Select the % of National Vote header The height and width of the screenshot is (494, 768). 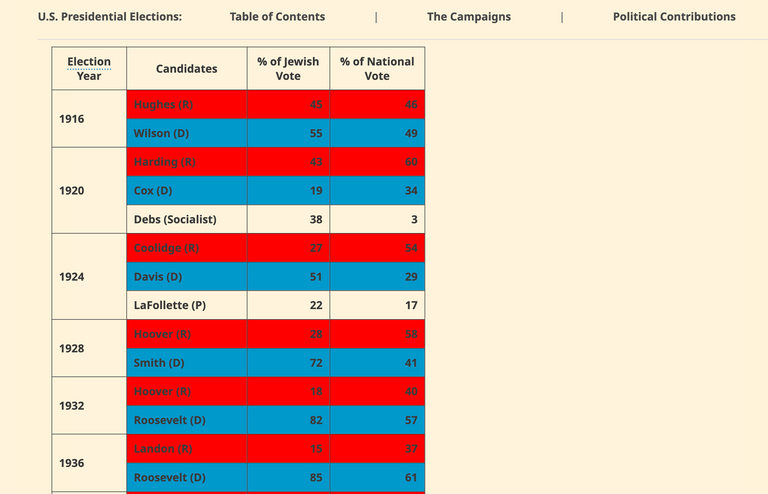tap(377, 69)
